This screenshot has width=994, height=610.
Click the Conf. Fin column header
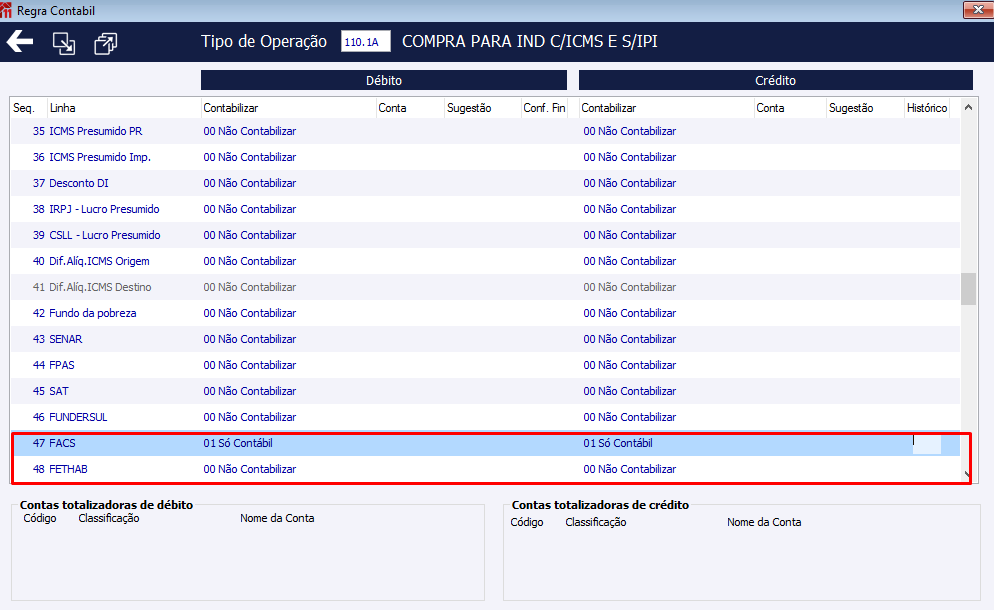pos(544,108)
